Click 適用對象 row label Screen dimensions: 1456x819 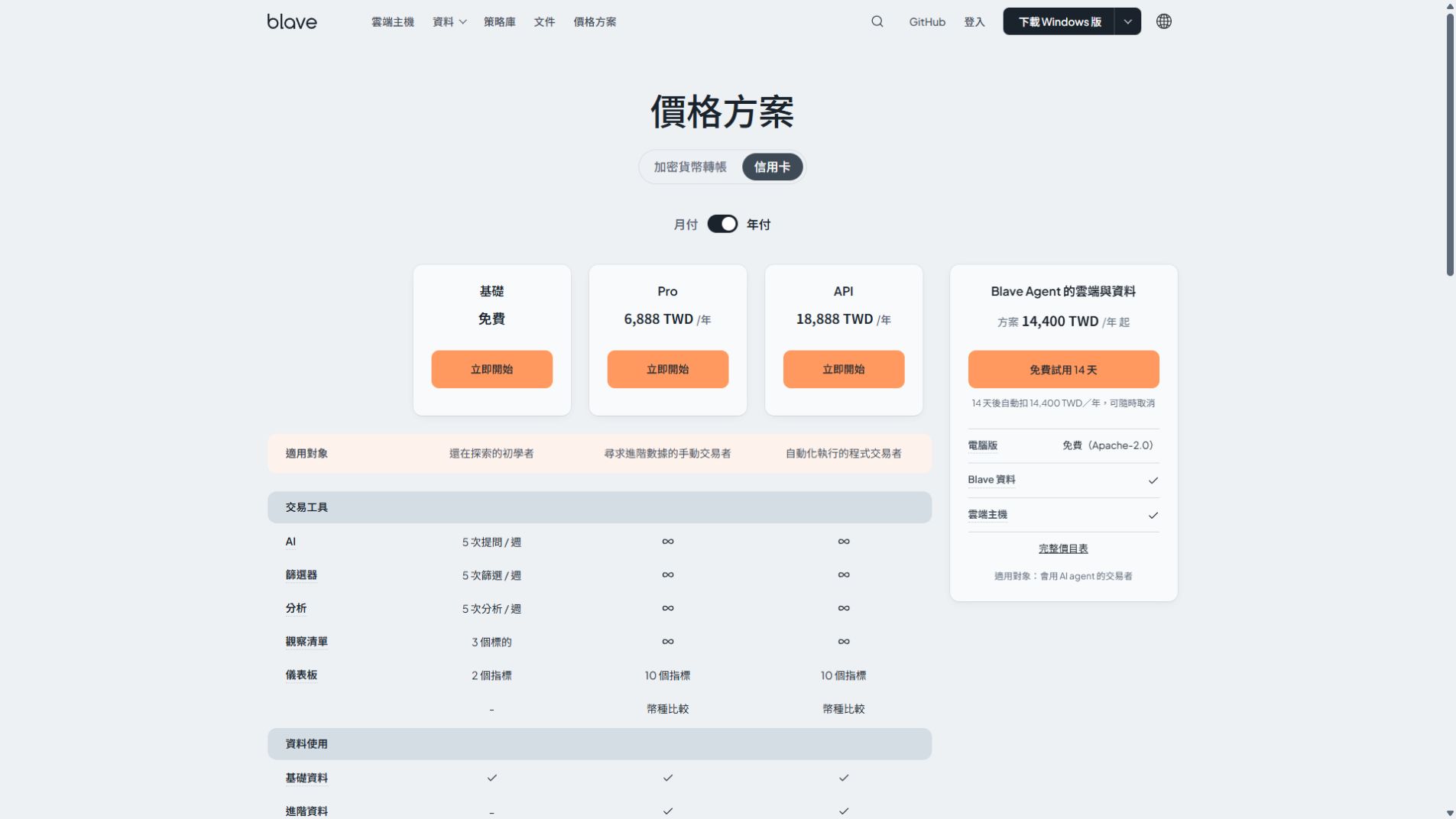[306, 453]
